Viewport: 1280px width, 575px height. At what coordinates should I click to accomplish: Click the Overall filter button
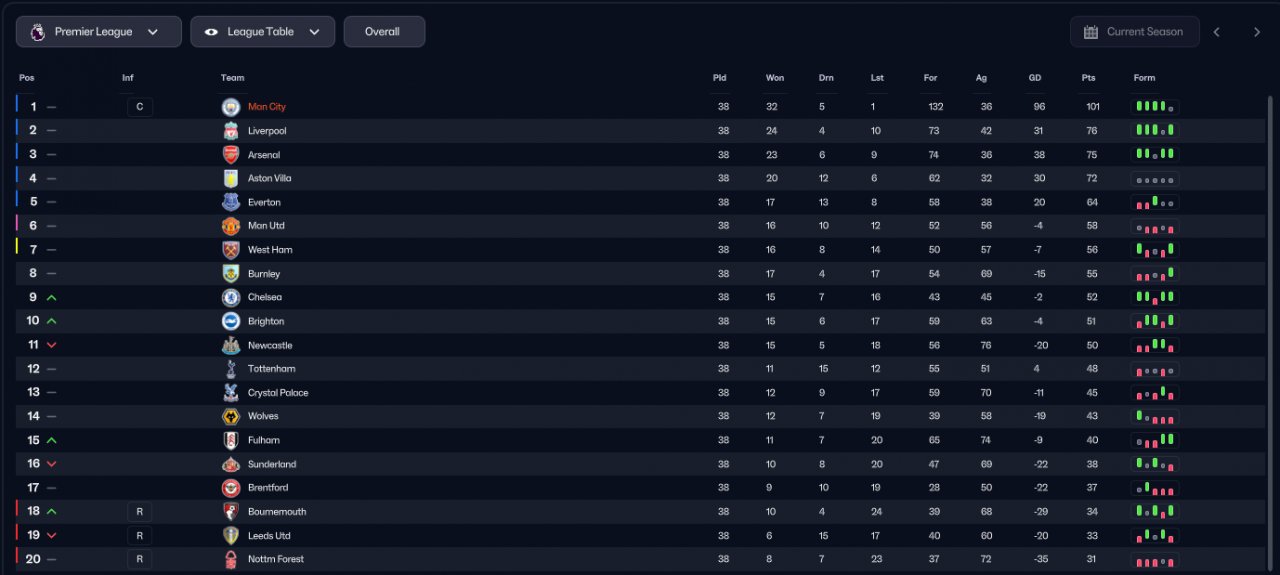[x=384, y=32]
